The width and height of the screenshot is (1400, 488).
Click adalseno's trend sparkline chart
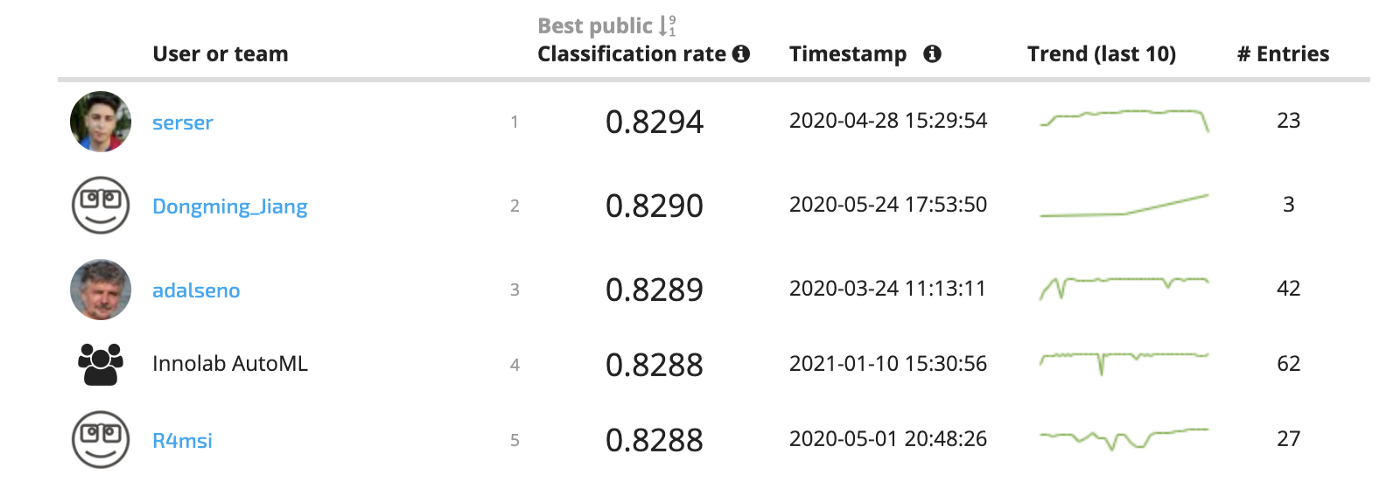click(x=1124, y=286)
